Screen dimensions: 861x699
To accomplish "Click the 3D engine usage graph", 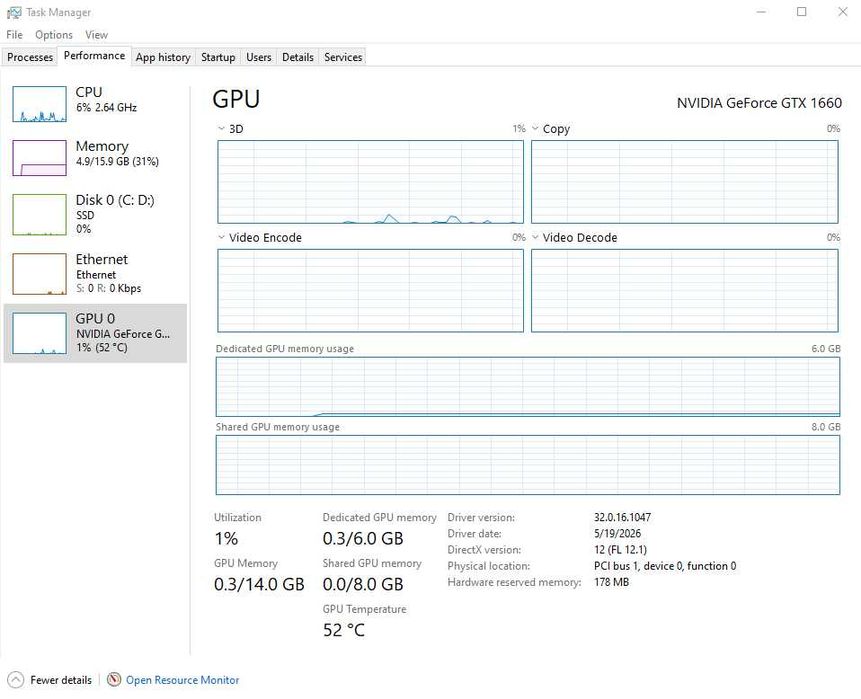I will [371, 182].
